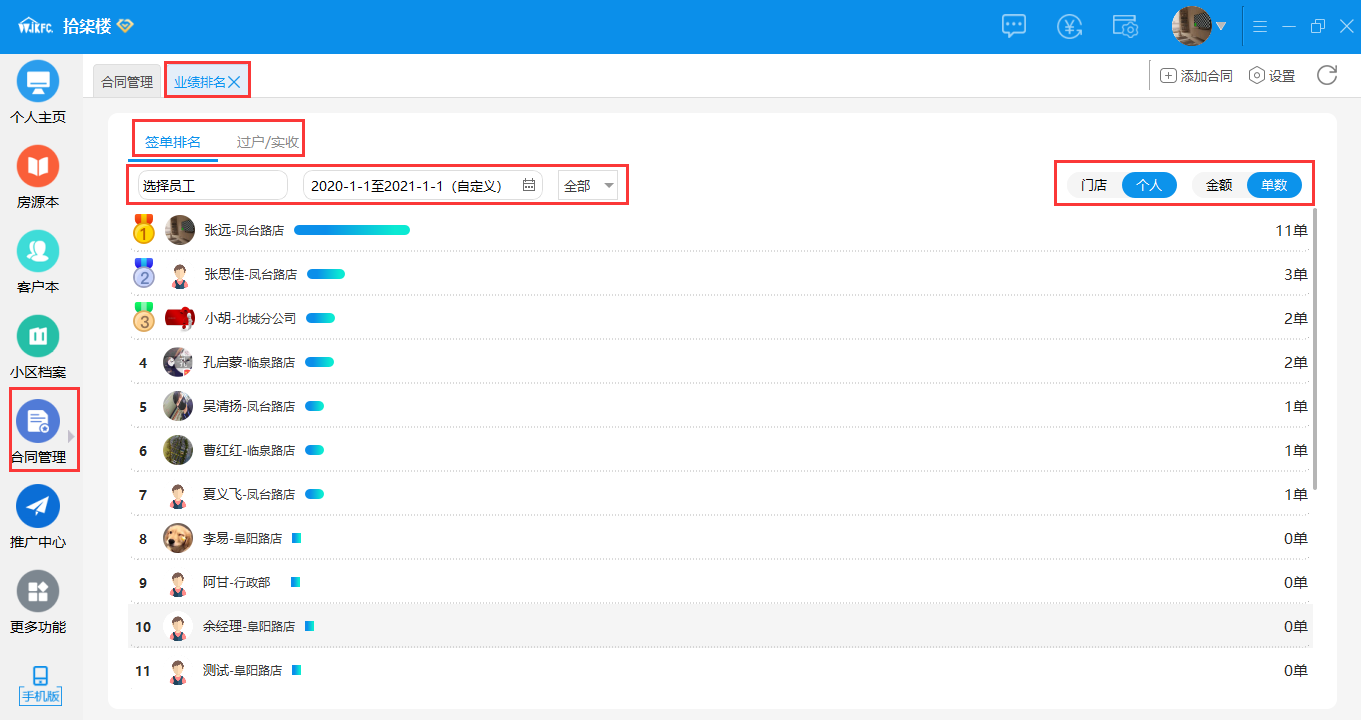Select the 业绩排名 tab
1361x720 pixels.
pyautogui.click(x=199, y=82)
